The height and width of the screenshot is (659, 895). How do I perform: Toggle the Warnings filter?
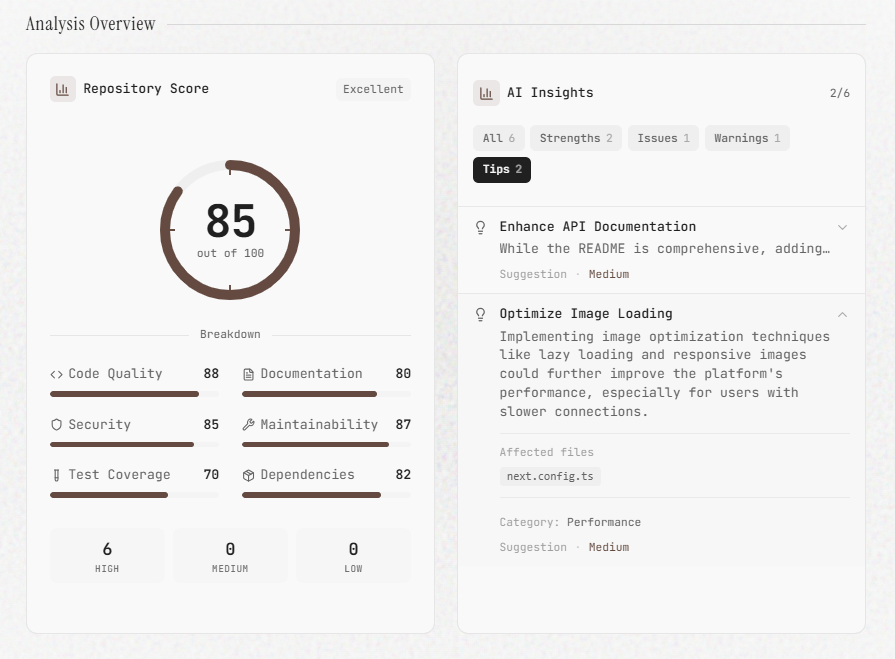coord(747,138)
